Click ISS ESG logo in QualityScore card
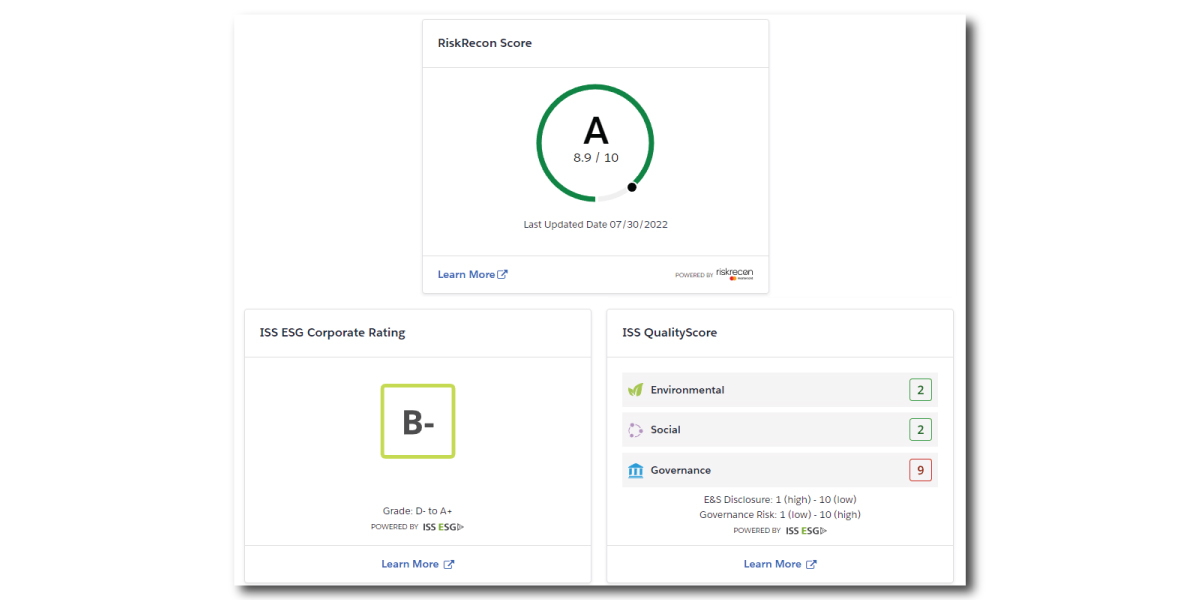 tap(805, 531)
